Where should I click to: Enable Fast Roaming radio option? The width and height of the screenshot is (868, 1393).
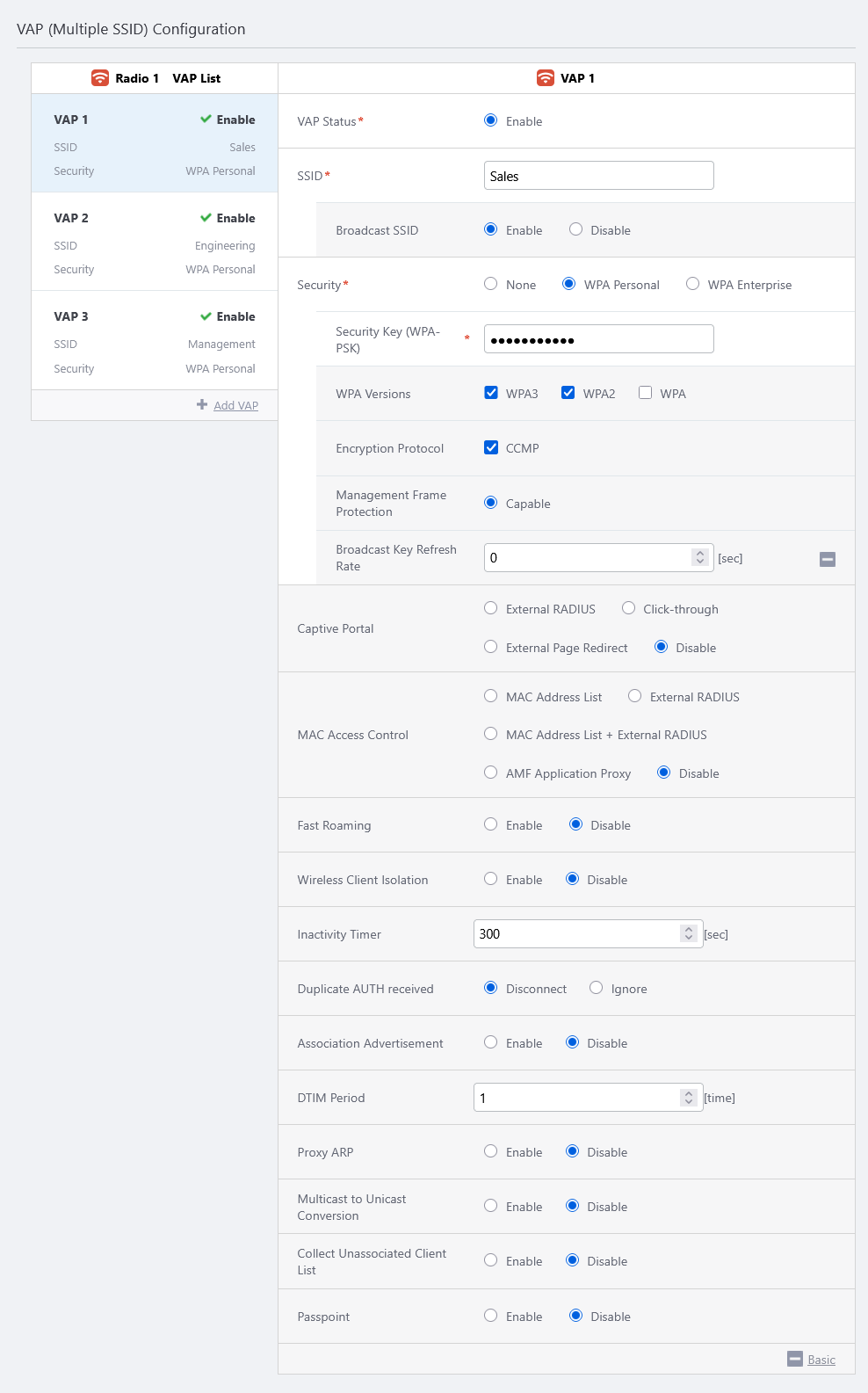(491, 824)
